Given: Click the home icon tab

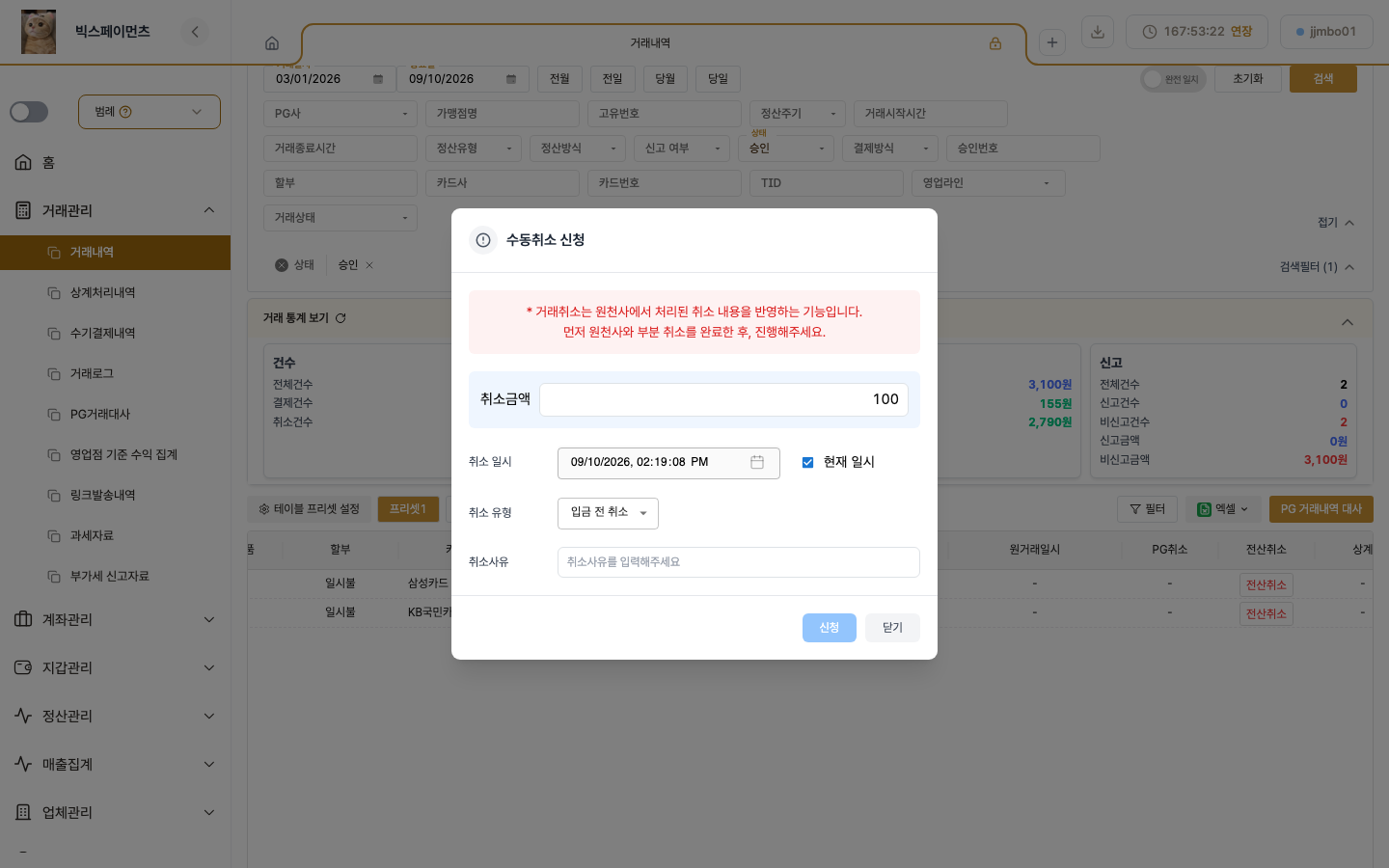Looking at the screenshot, I should tap(272, 43).
